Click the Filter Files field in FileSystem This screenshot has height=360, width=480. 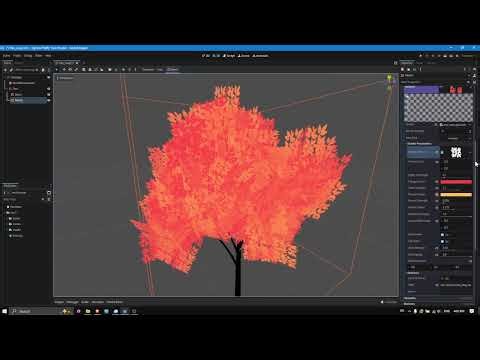point(23,199)
